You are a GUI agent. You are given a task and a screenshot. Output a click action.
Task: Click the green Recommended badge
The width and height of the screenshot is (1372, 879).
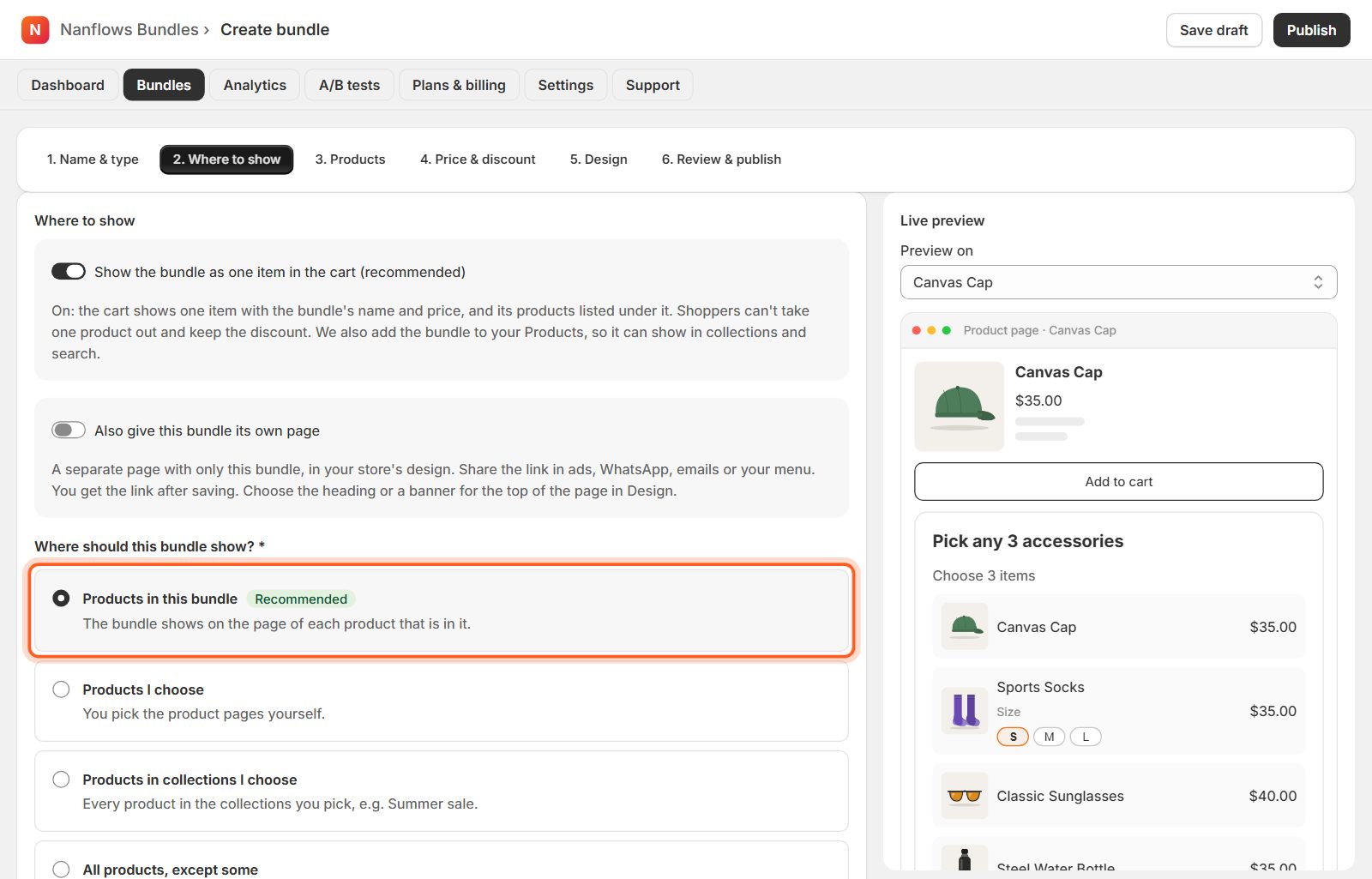[301, 599]
